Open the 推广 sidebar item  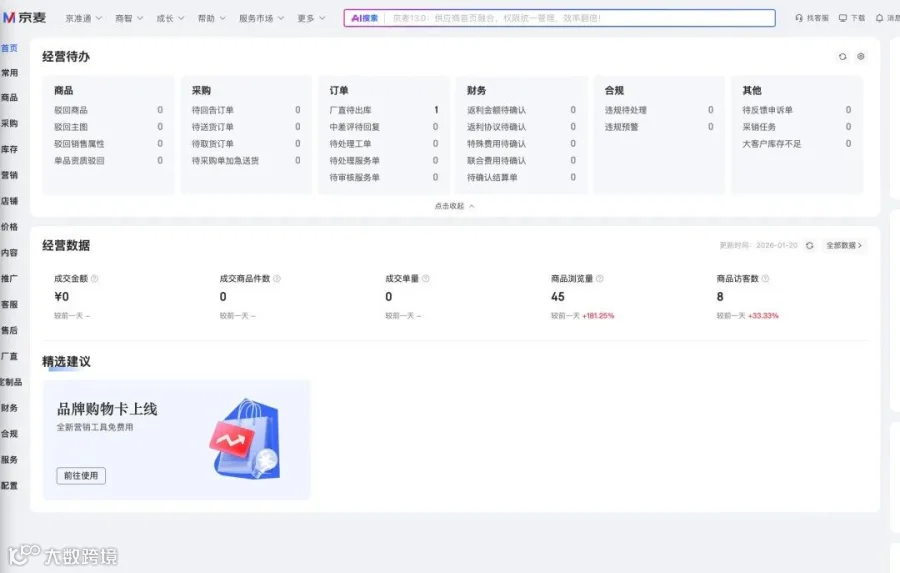point(9,278)
